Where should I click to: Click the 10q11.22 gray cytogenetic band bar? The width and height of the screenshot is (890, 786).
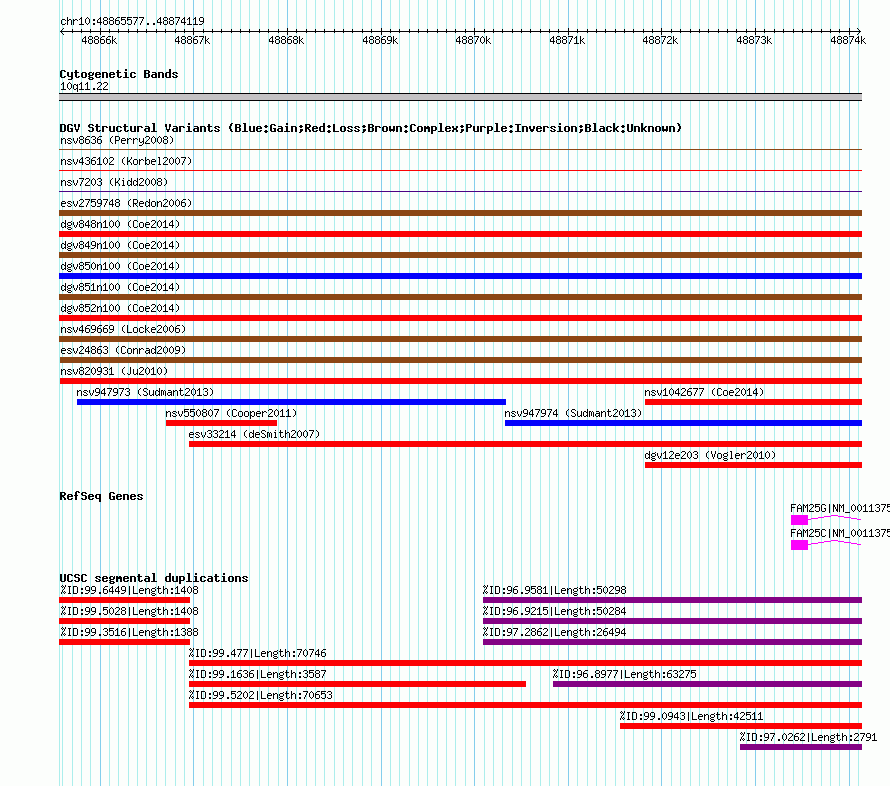(460, 97)
